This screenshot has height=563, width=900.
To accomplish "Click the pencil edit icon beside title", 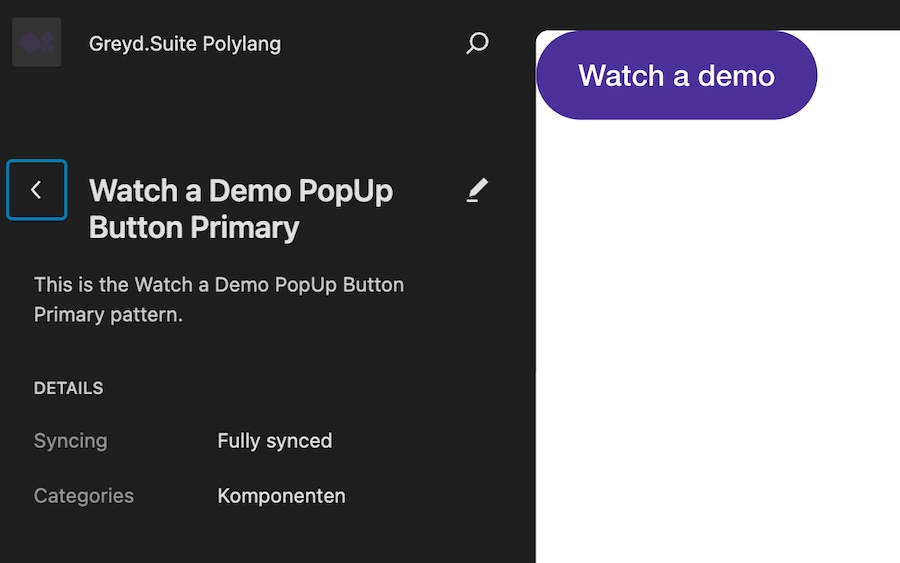I will click(x=478, y=190).
